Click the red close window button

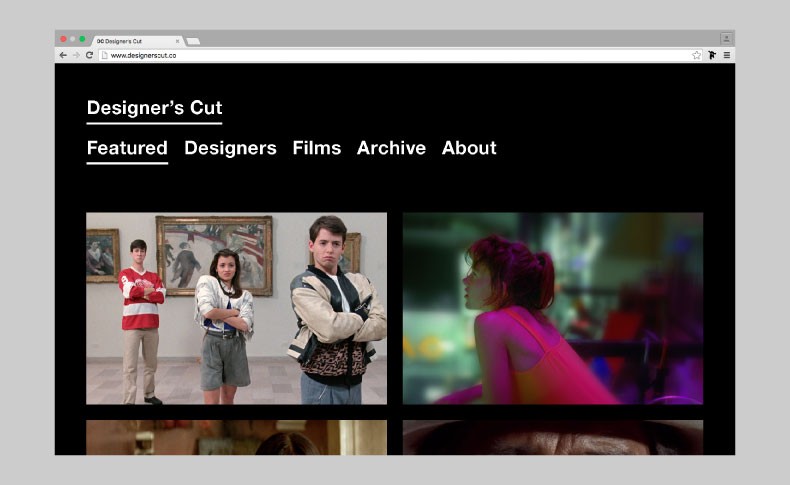[x=63, y=39]
